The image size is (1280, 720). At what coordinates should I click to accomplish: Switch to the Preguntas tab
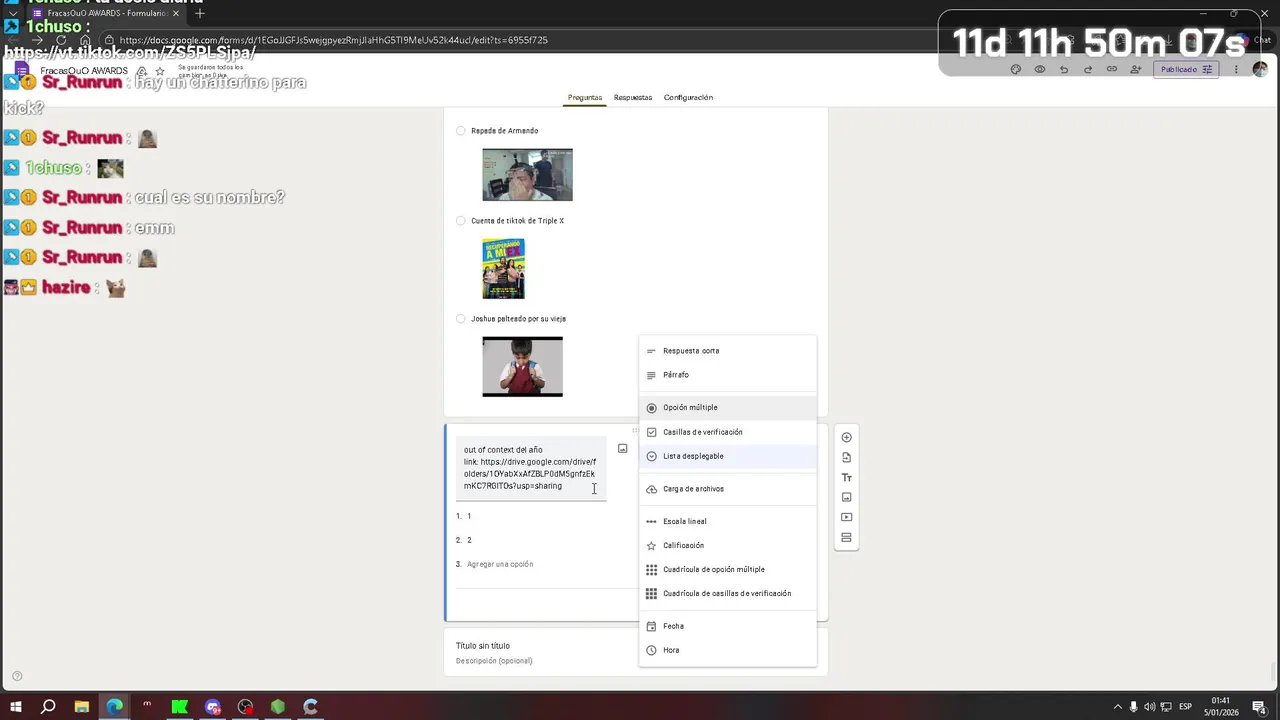pyautogui.click(x=585, y=97)
